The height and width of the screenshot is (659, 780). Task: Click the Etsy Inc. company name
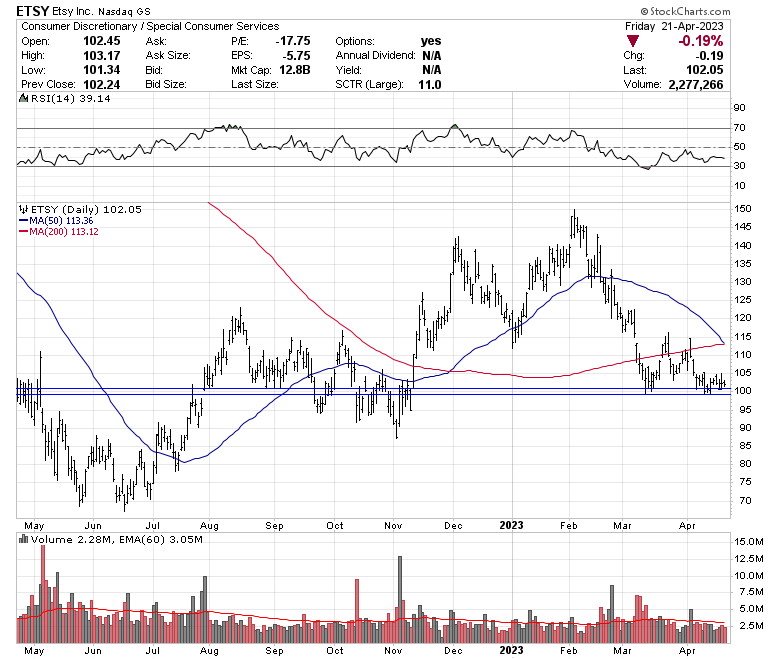(73, 11)
